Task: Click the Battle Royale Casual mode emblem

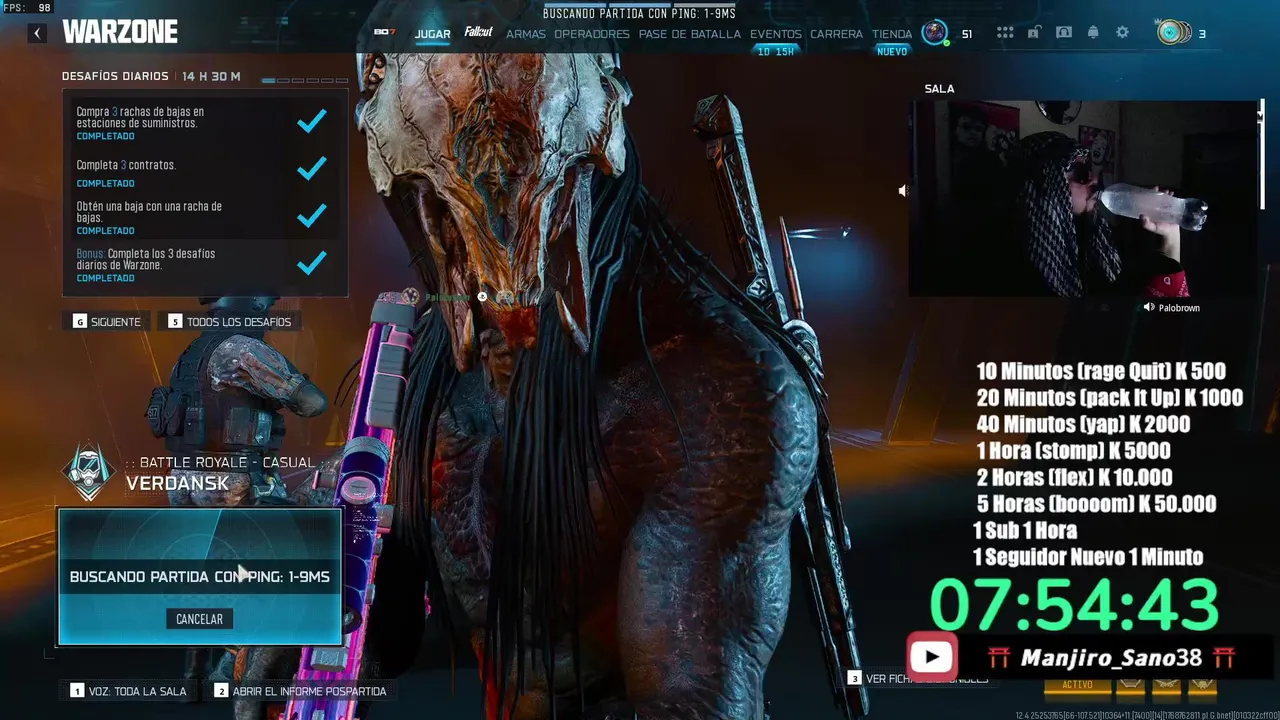Action: (88, 471)
